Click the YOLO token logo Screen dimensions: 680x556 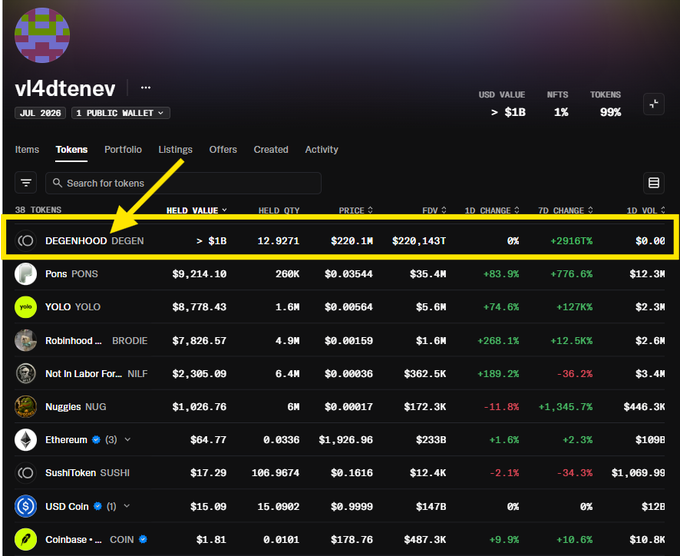(x=26, y=307)
